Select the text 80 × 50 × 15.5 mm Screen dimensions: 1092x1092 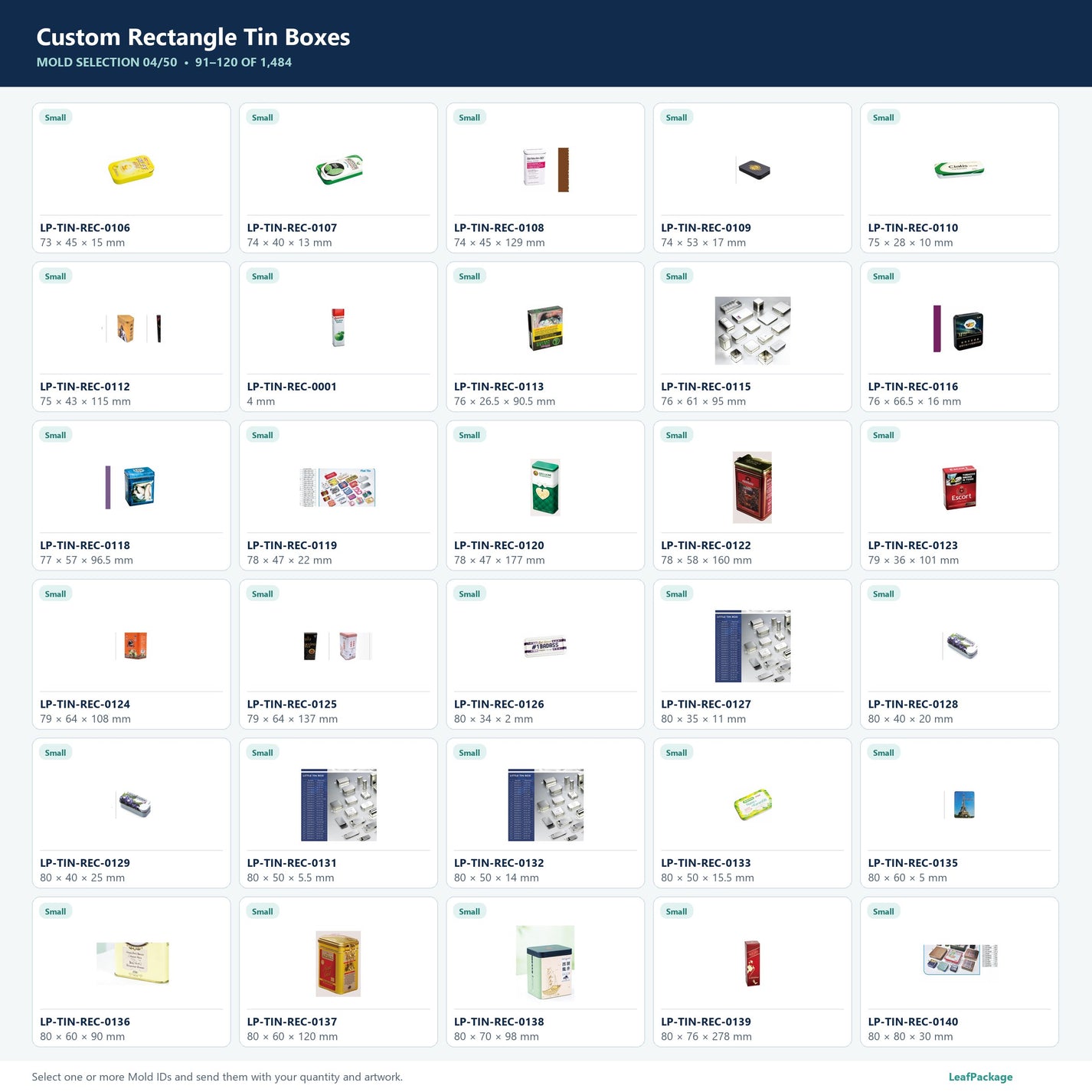click(x=708, y=878)
